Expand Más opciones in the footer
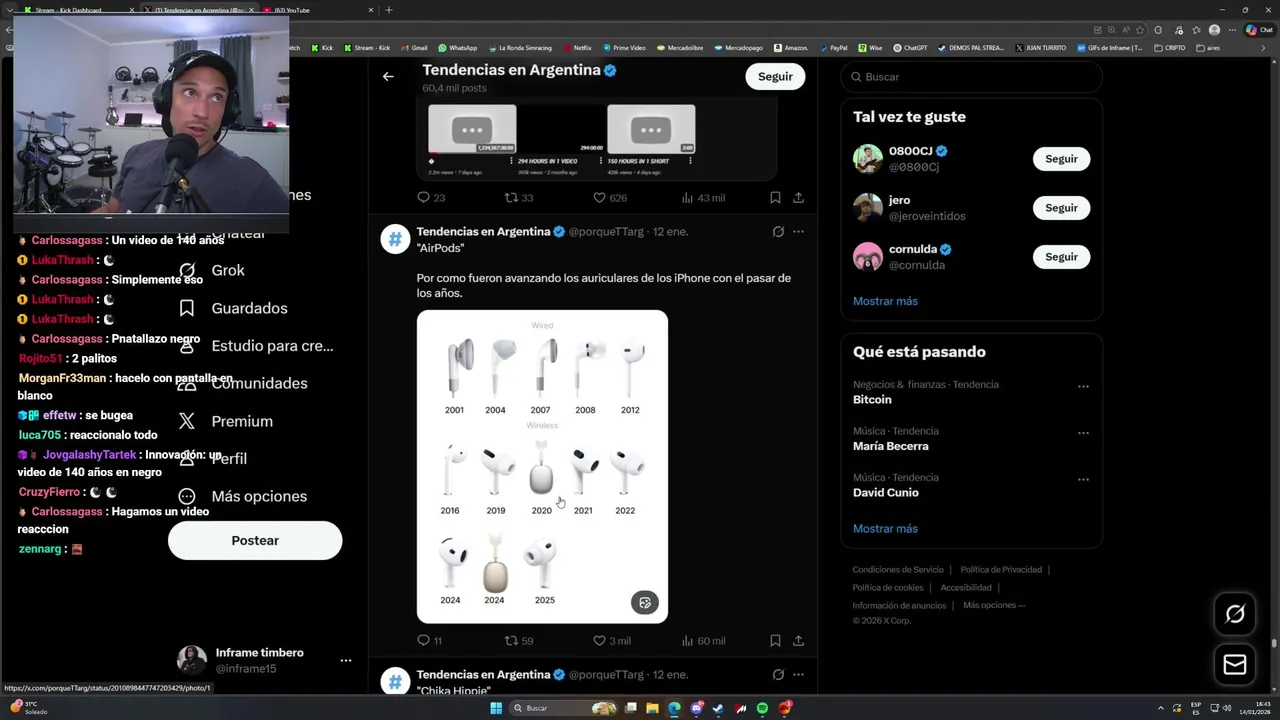 (x=994, y=605)
